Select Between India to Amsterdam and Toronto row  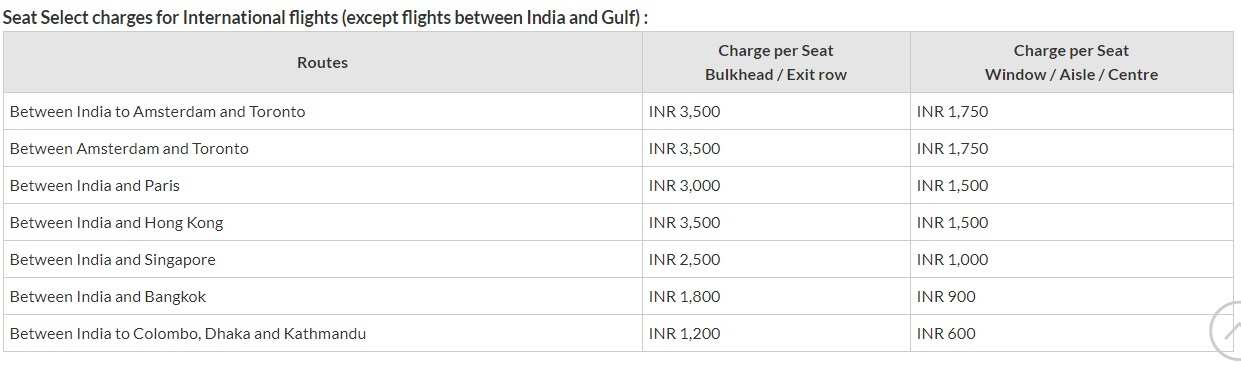click(618, 111)
